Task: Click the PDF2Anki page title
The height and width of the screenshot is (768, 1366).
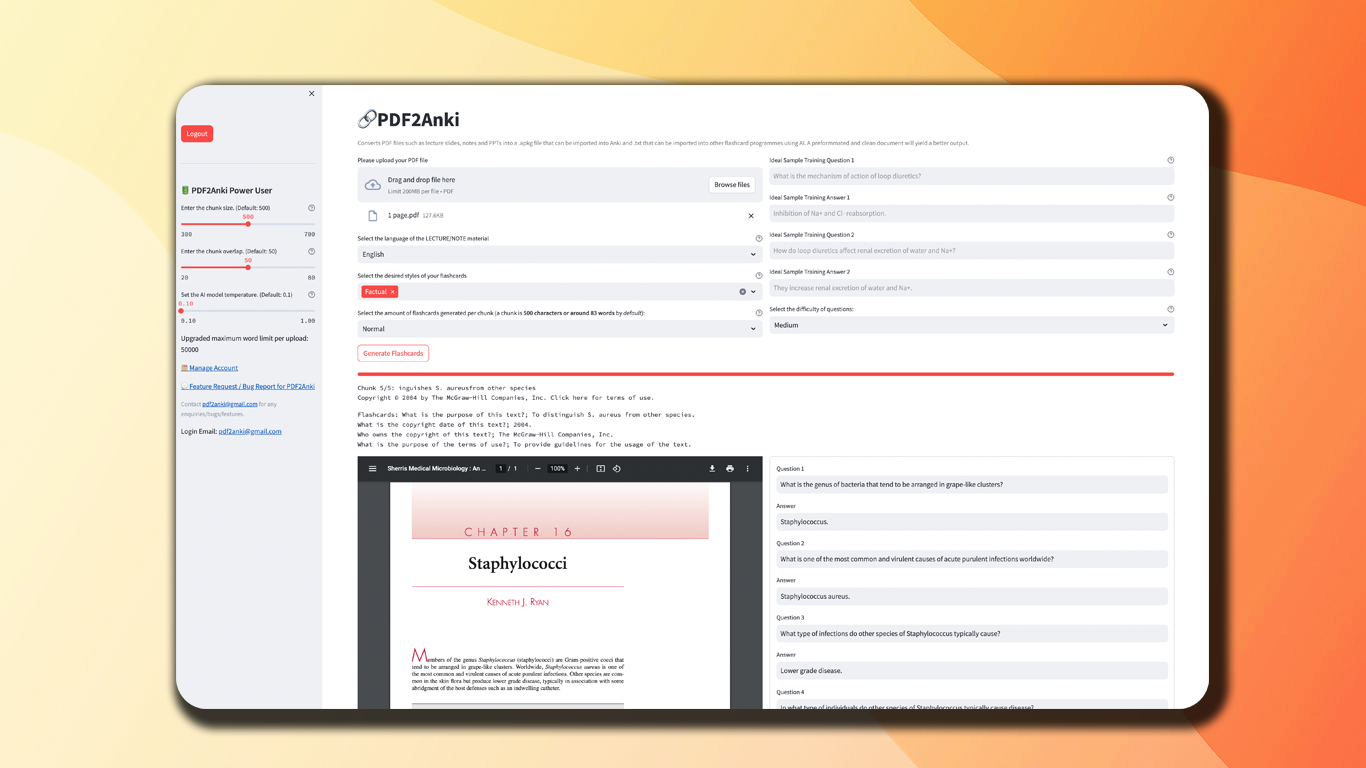Action: click(409, 120)
